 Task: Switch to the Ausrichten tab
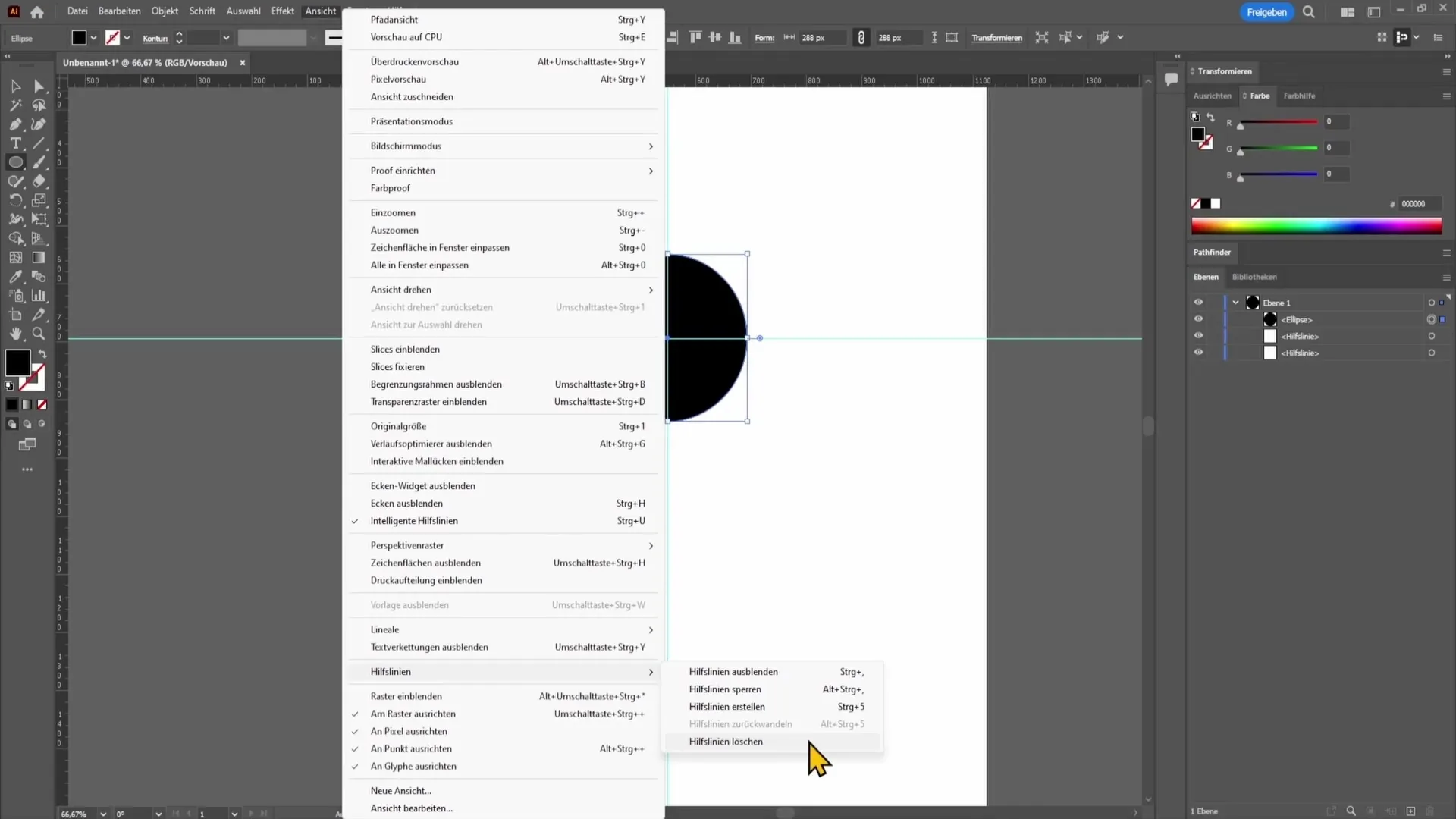[1212, 96]
